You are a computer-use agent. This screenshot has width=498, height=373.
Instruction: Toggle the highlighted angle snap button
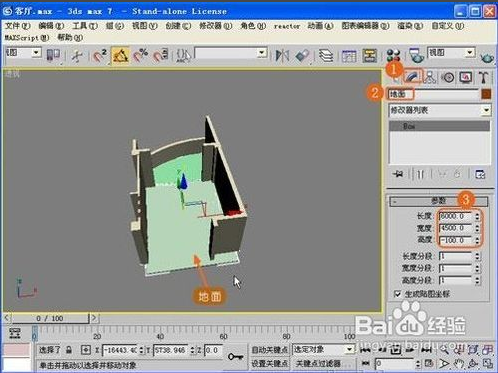point(120,55)
